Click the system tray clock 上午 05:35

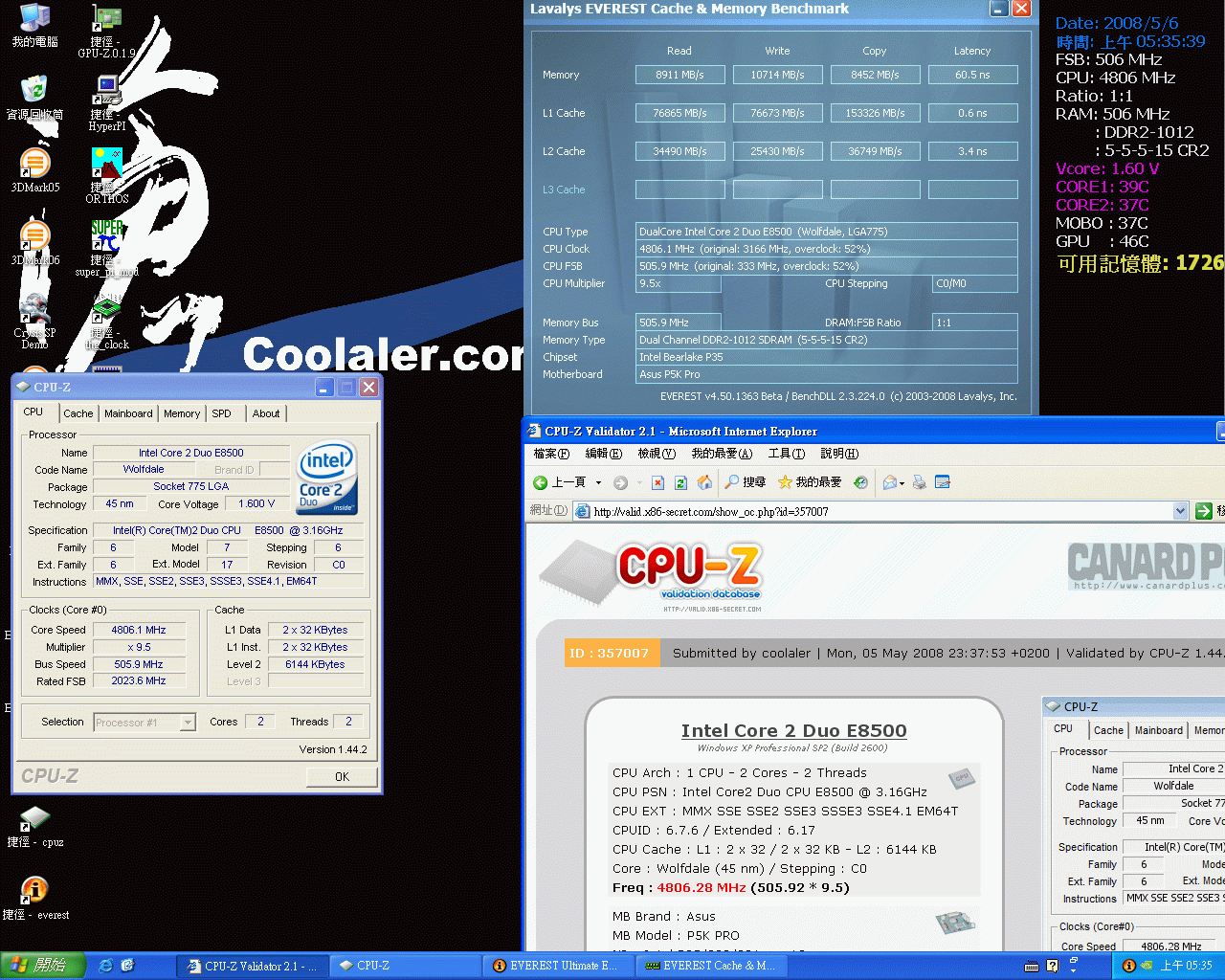1186,966
